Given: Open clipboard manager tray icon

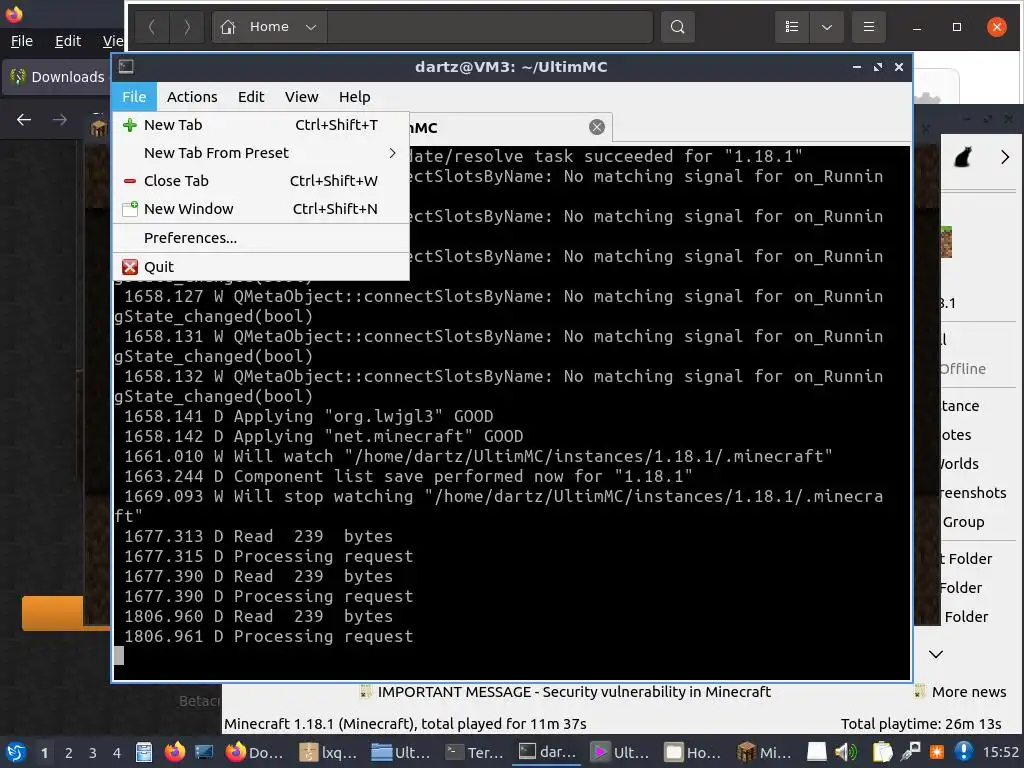Looking at the screenshot, I should 882,752.
